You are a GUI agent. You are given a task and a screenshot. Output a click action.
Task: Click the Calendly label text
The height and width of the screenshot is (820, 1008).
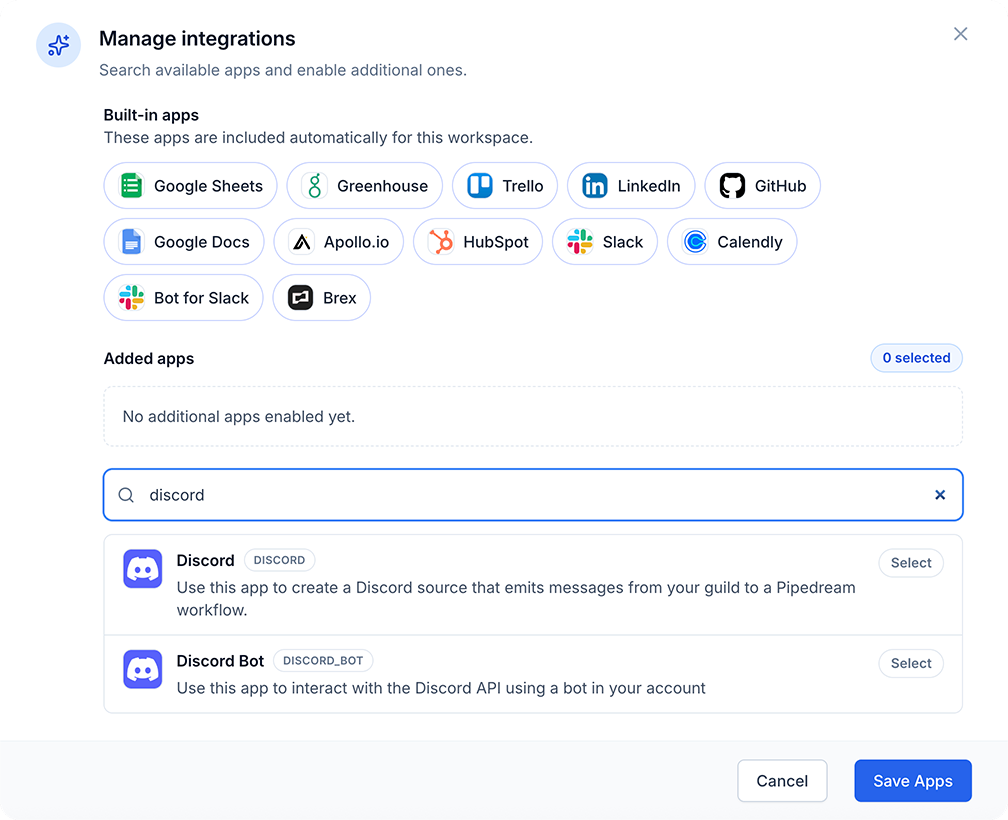(x=750, y=242)
